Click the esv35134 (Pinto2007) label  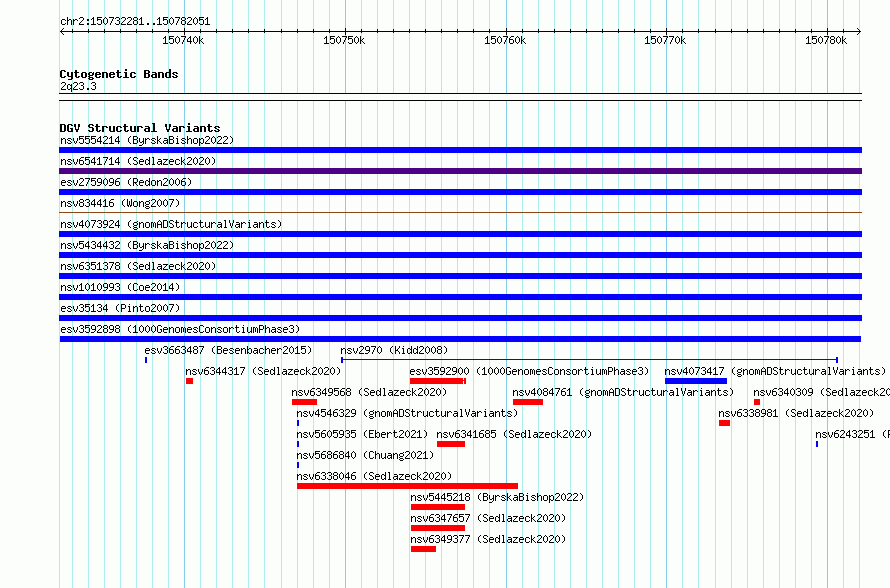[120, 308]
